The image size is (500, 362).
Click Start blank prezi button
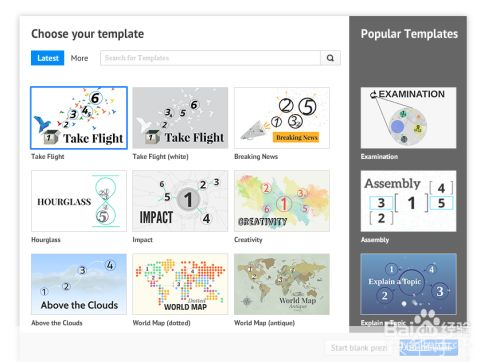(x=359, y=348)
